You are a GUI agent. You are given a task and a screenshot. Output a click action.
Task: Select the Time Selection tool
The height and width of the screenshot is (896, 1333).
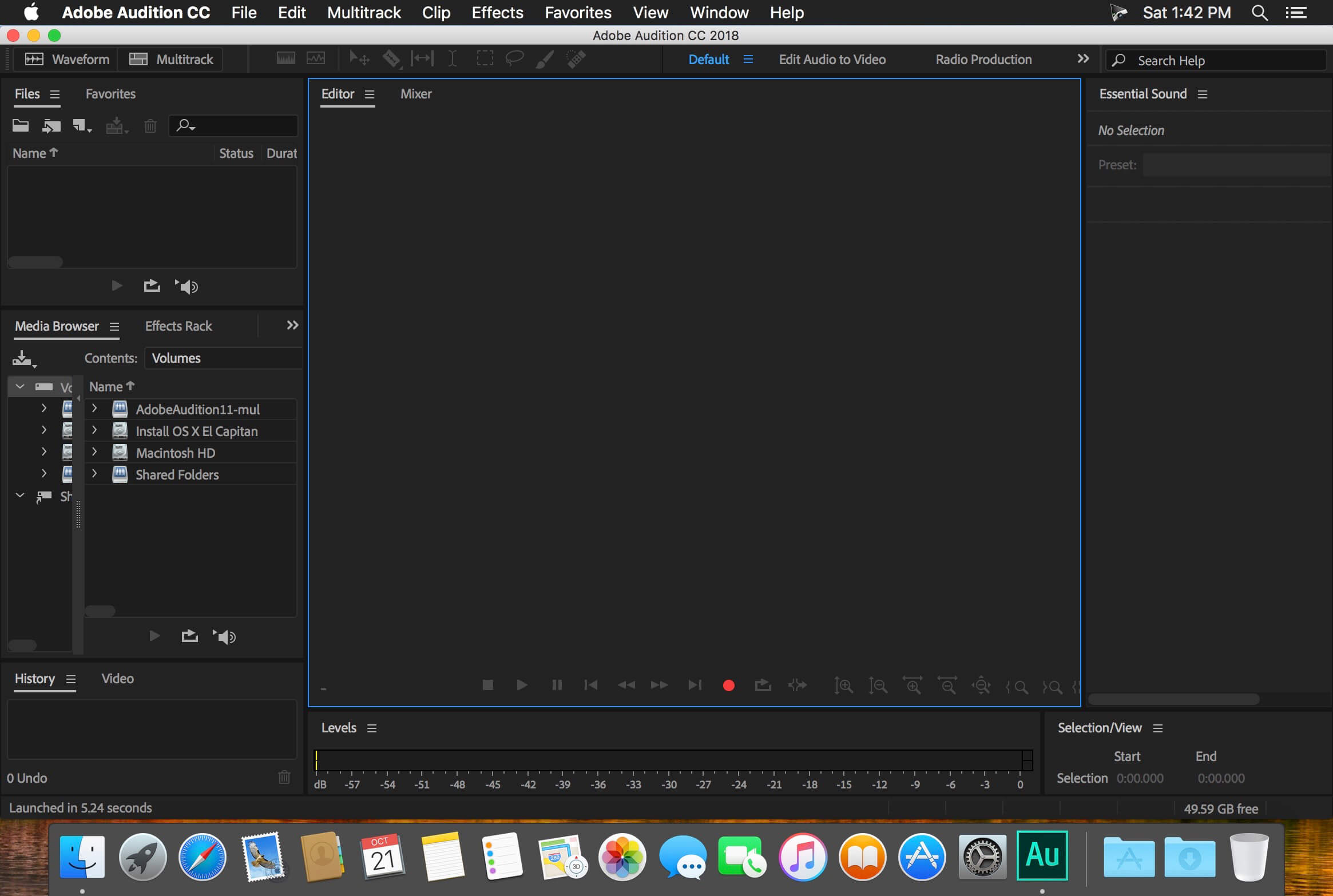[x=452, y=59]
